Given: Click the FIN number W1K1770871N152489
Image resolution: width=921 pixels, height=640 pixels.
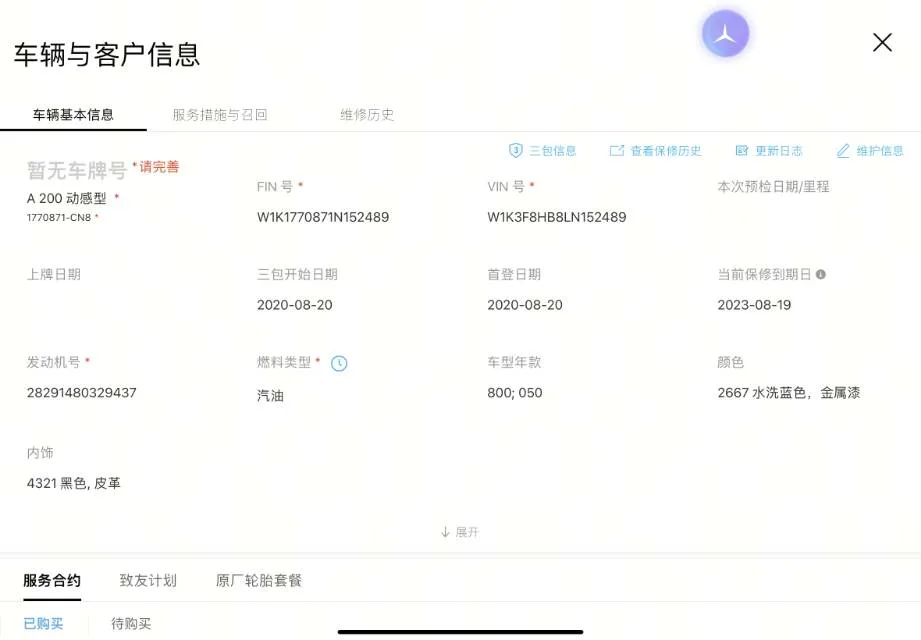Looking at the screenshot, I should [323, 217].
